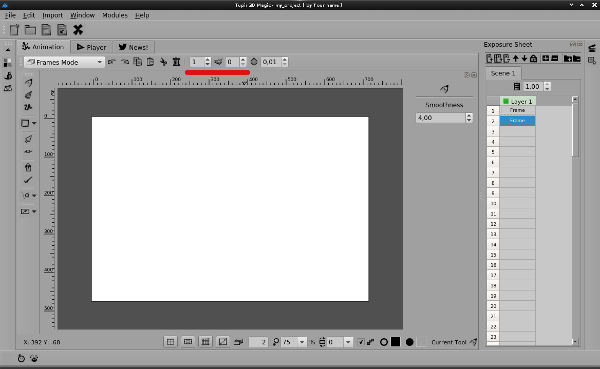Open the rotation angle dropdown
600x369 pixels.
pos(348,342)
